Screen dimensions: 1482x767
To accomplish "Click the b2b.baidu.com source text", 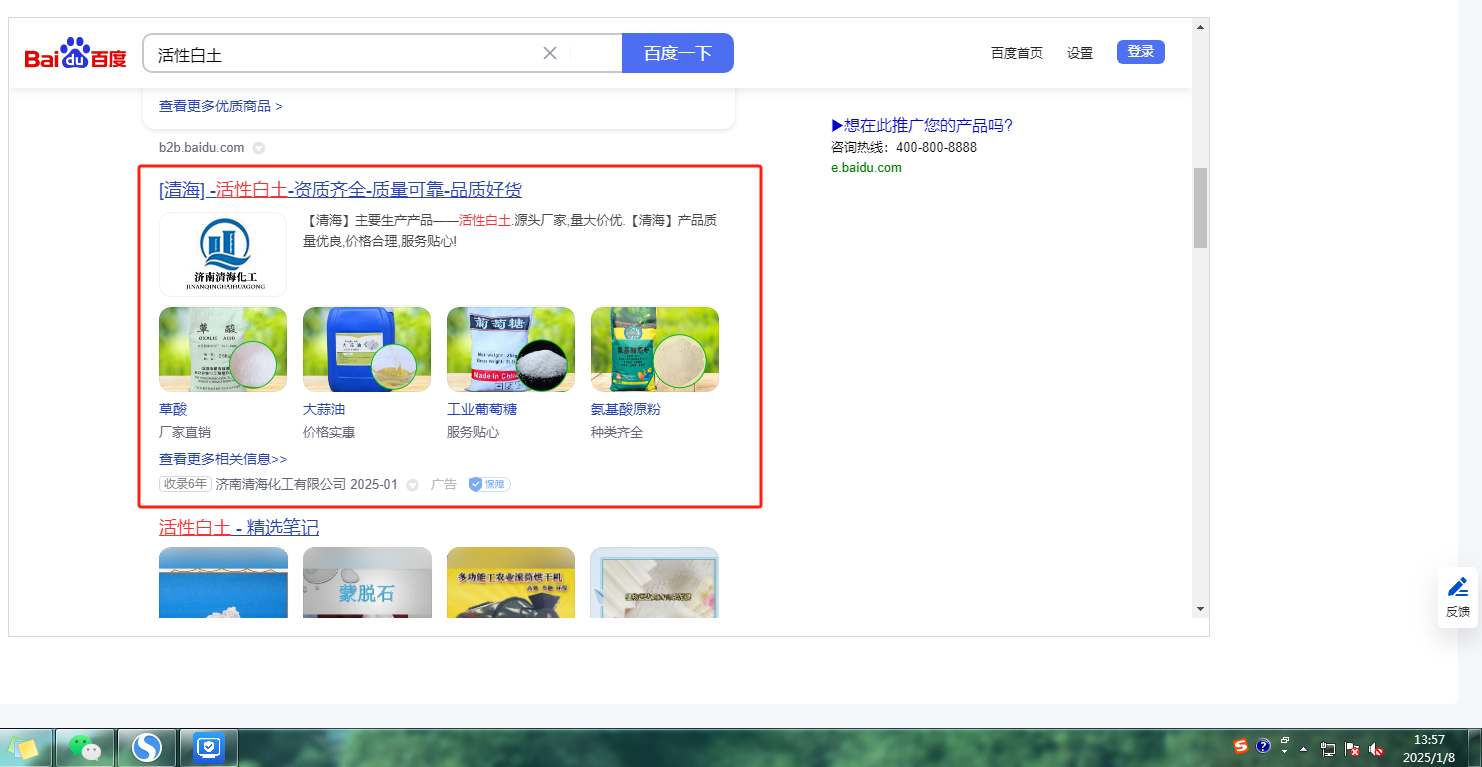I will pyautogui.click(x=201, y=148).
